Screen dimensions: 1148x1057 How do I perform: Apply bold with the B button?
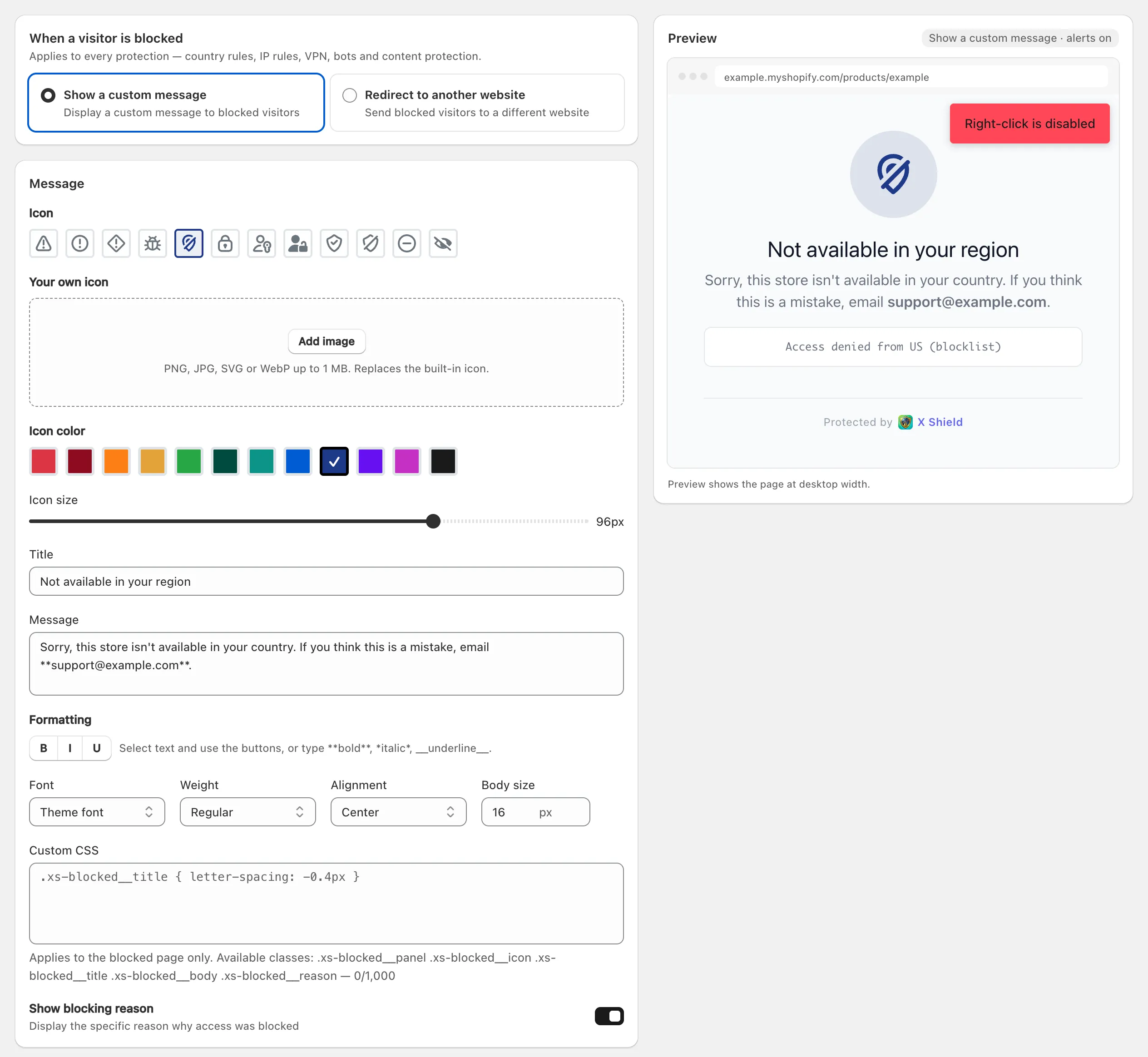click(x=44, y=748)
